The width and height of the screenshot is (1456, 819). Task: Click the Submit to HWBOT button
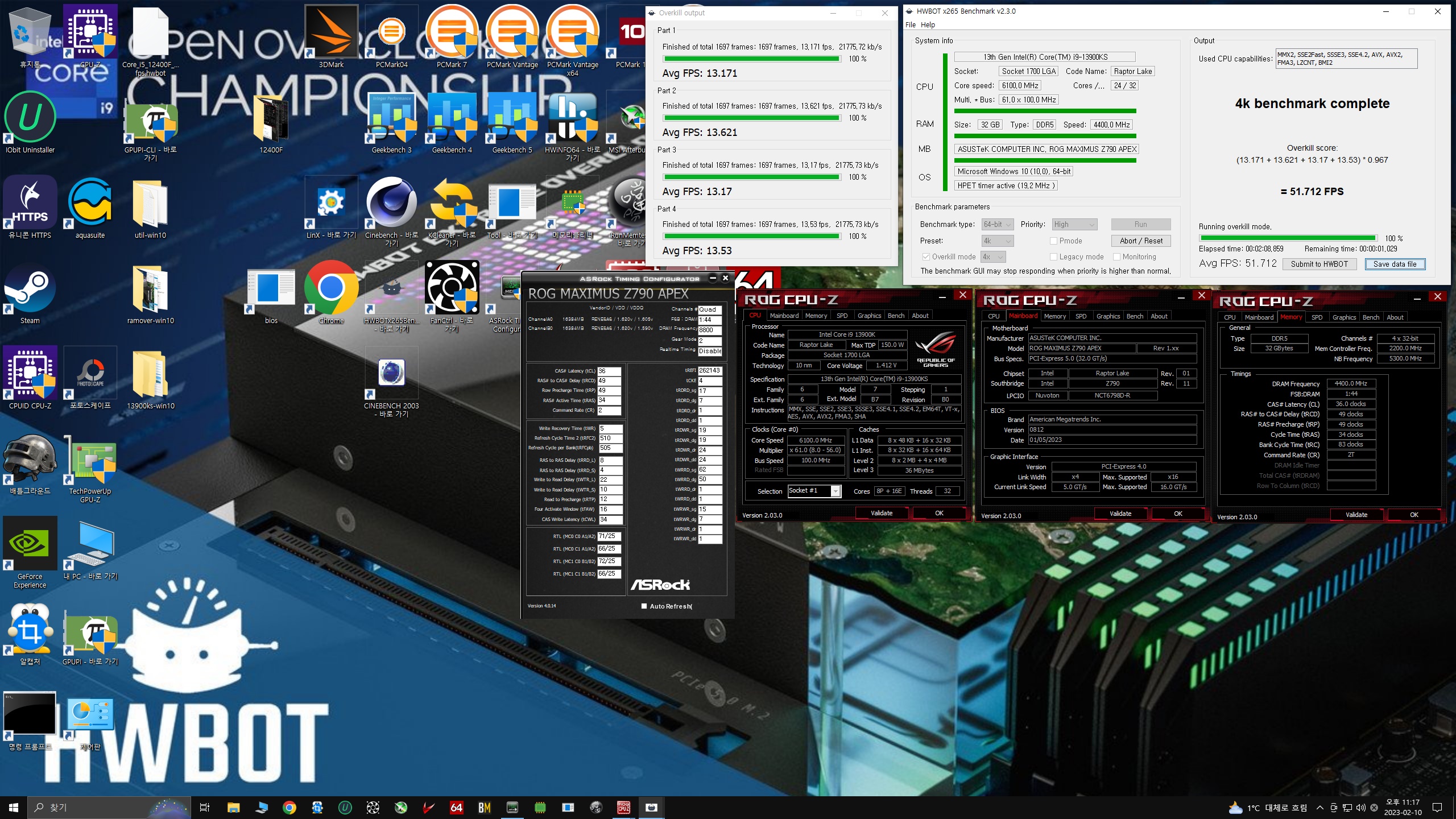1319,264
